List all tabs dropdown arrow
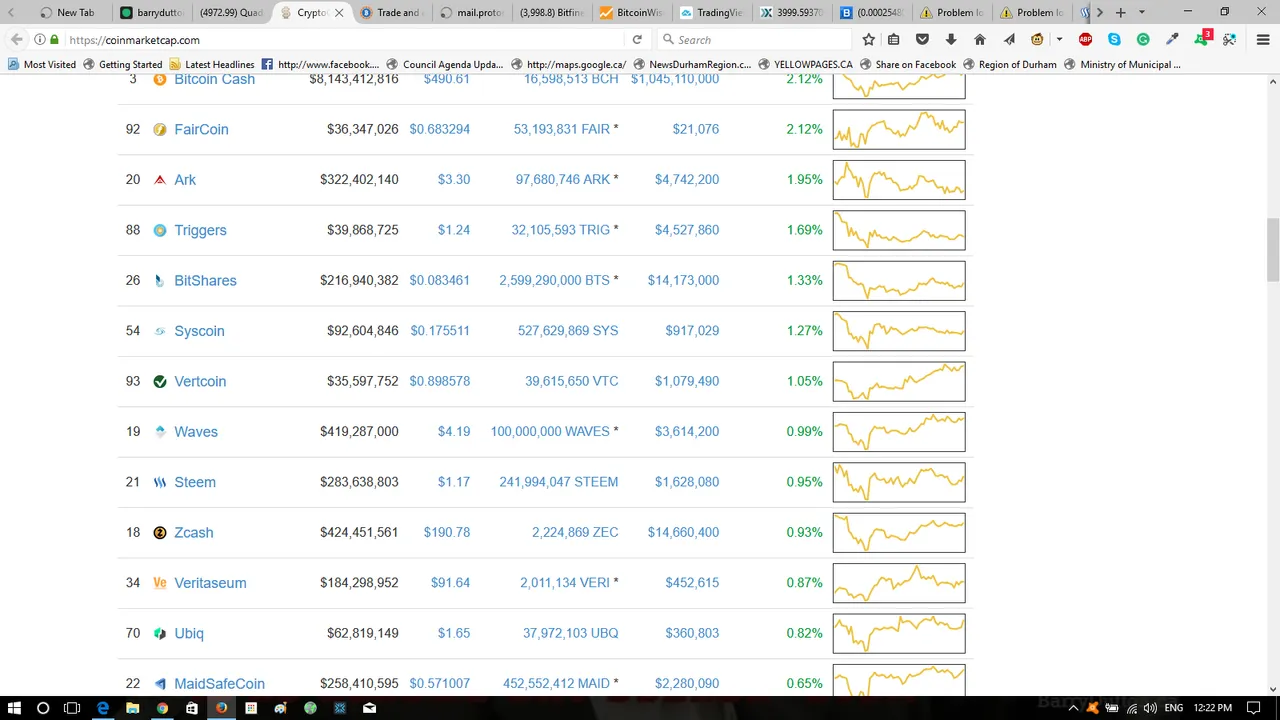This screenshot has width=1280, height=720. pyautogui.click(x=1142, y=13)
